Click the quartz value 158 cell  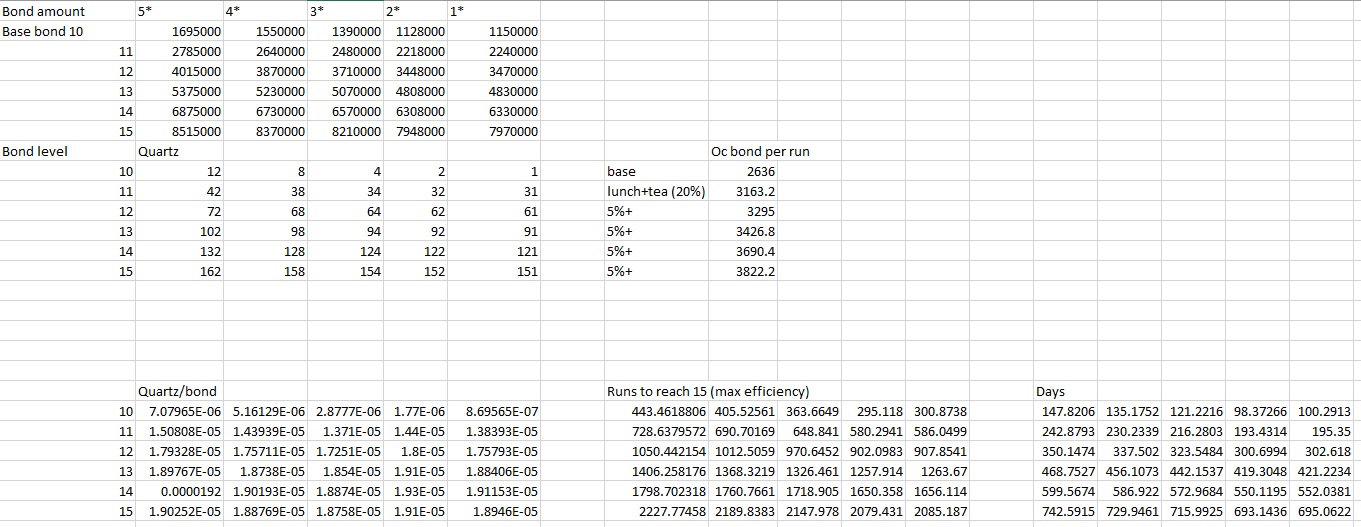(265, 271)
